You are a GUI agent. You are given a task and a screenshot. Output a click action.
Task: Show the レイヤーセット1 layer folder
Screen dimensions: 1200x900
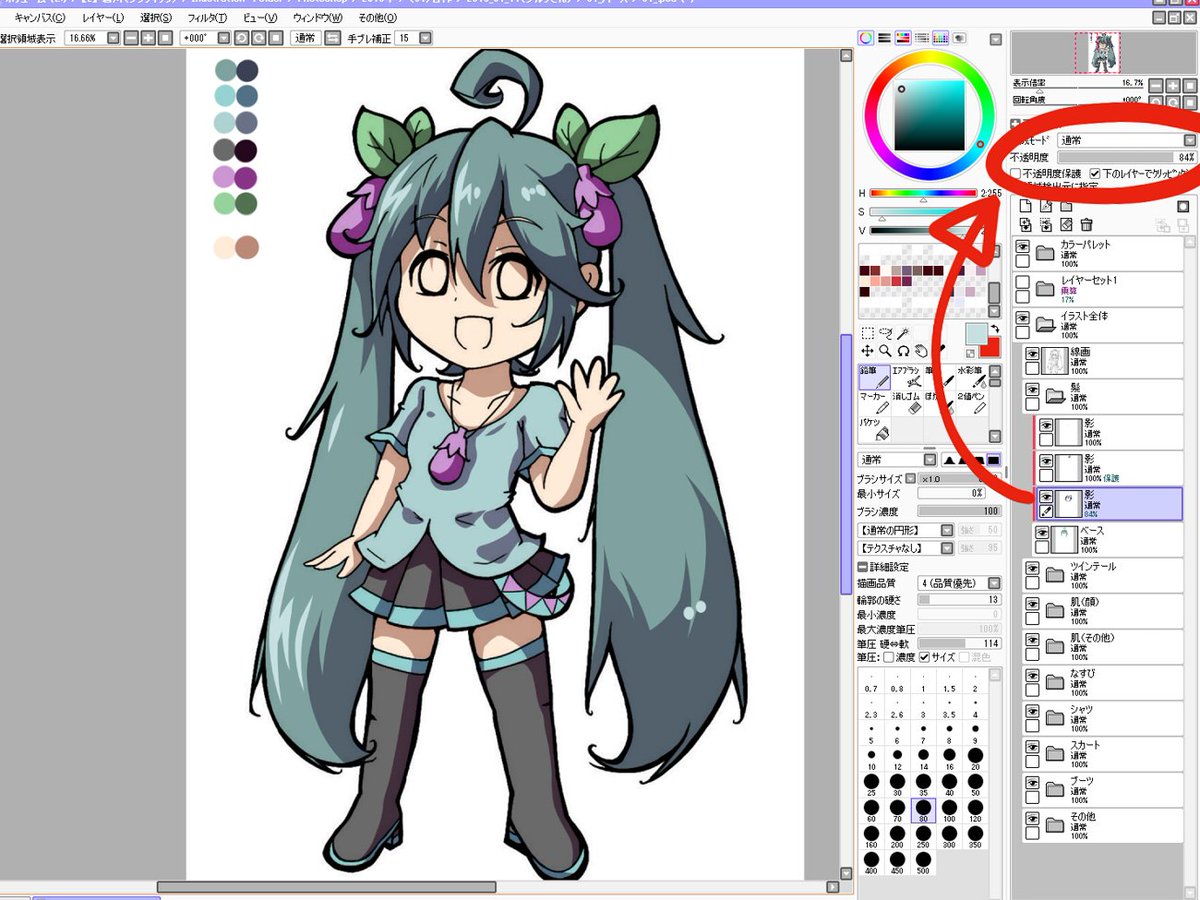tap(1022, 284)
